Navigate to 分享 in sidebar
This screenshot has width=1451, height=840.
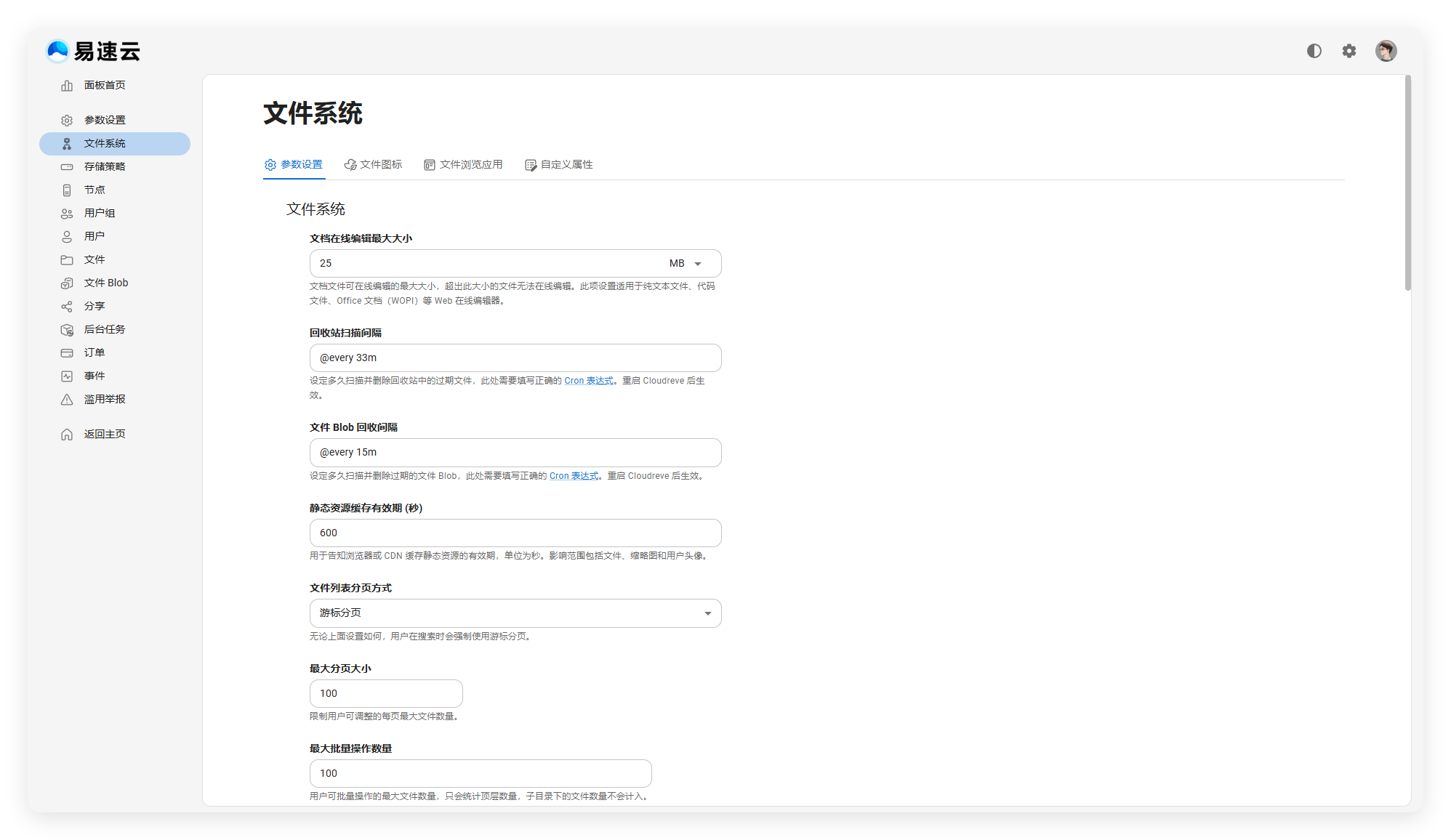click(x=95, y=307)
